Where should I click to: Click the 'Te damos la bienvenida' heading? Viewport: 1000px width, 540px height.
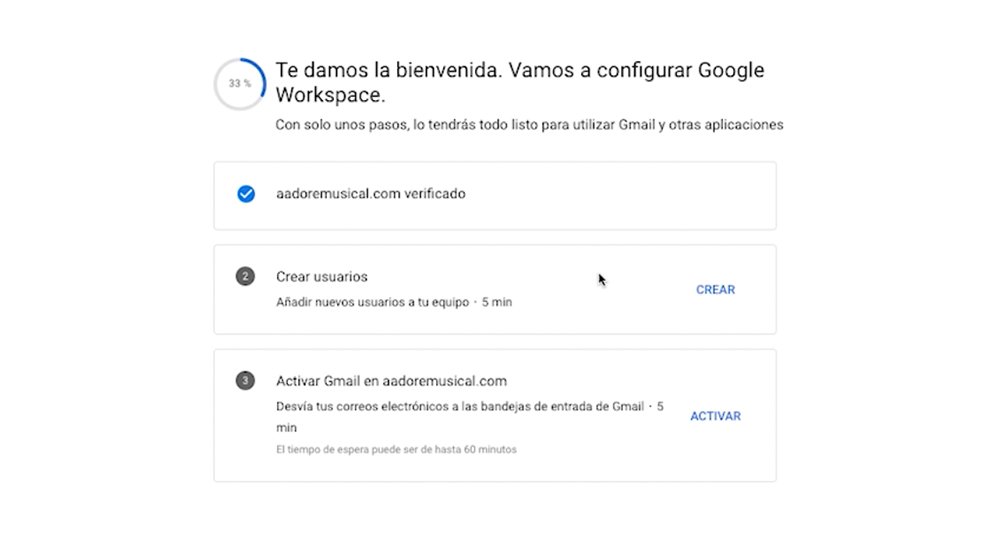[x=520, y=82]
